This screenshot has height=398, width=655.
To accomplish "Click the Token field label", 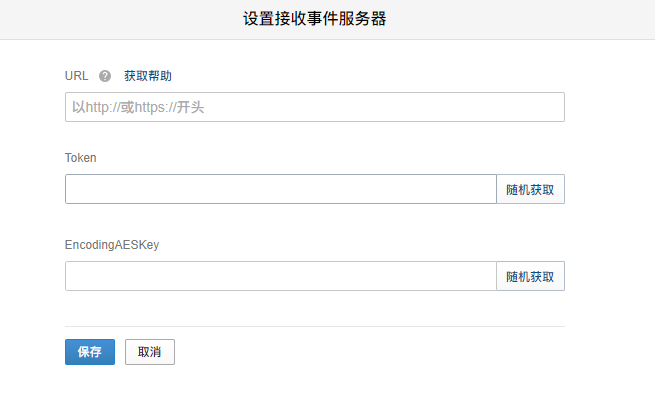I will tap(81, 158).
